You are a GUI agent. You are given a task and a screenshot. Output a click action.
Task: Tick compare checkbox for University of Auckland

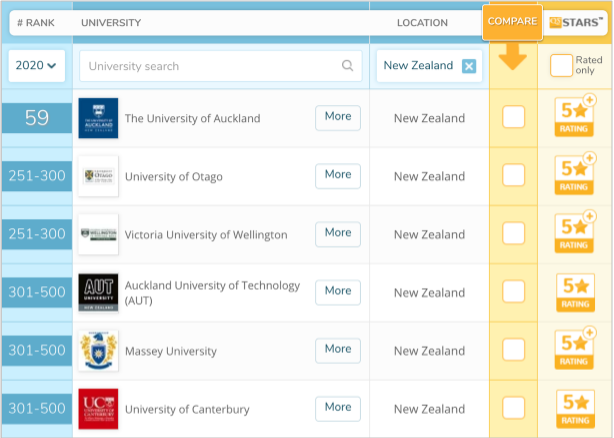[x=513, y=118]
